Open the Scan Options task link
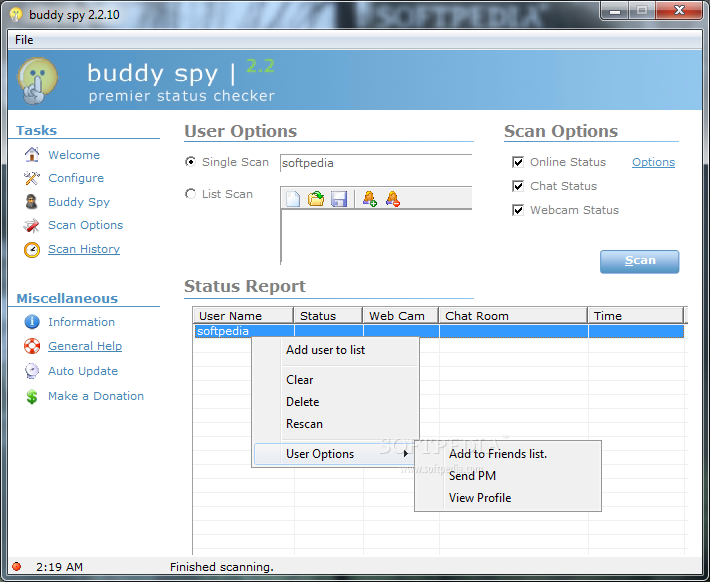710x582 pixels. [x=86, y=225]
